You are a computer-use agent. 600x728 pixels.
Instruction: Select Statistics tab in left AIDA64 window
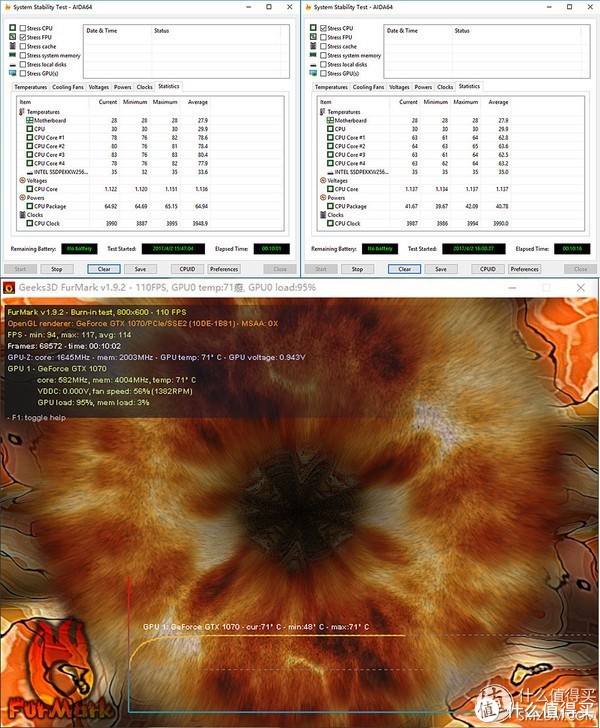[169, 86]
